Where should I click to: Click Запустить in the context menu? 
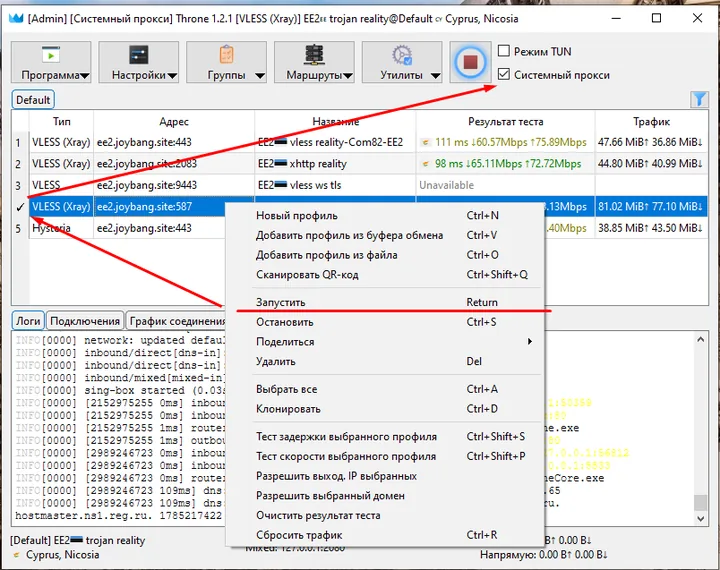(385, 302)
